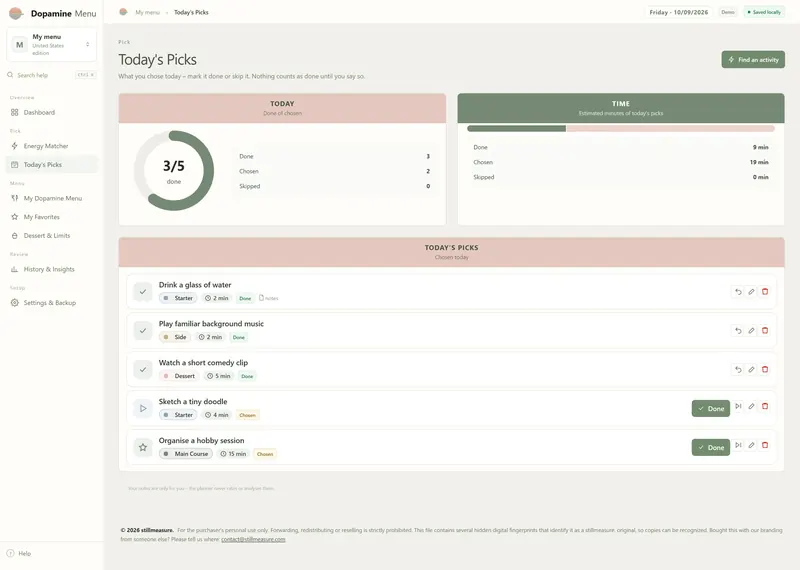Viewport: 800px width, 570px height.
Task: Click the 3/5 done progress ring
Action: [x=173, y=170]
